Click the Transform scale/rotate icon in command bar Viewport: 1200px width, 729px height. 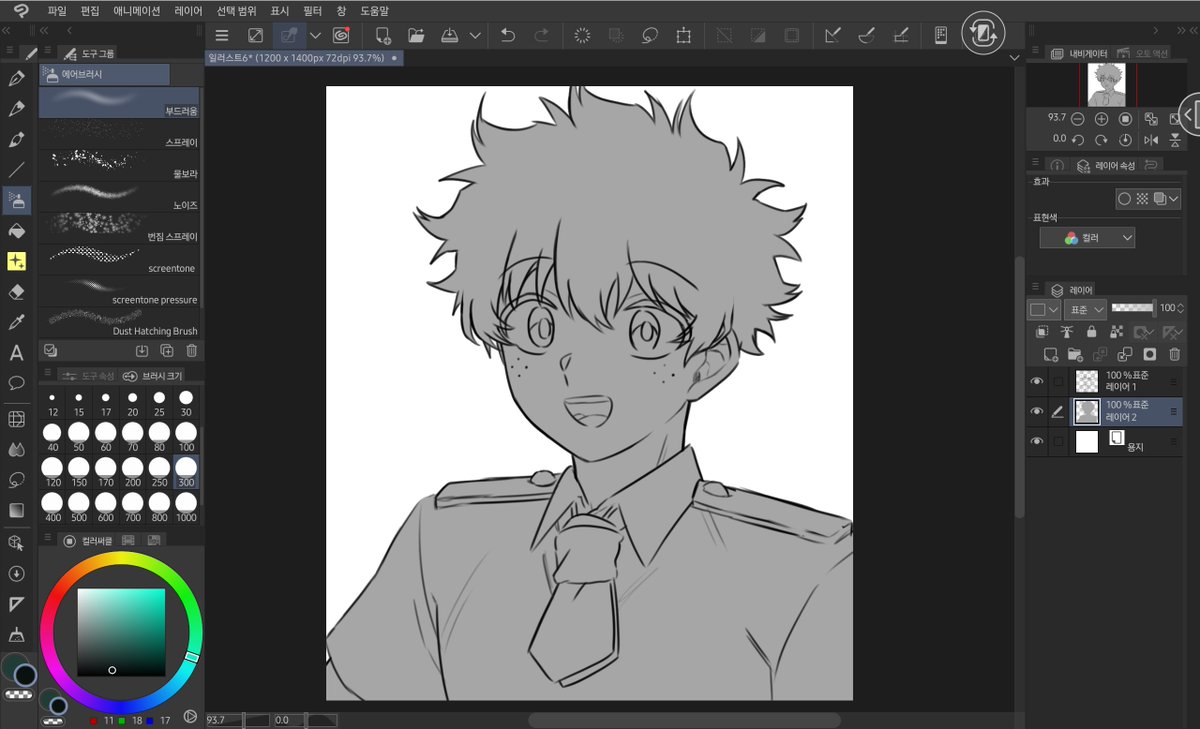tap(683, 35)
